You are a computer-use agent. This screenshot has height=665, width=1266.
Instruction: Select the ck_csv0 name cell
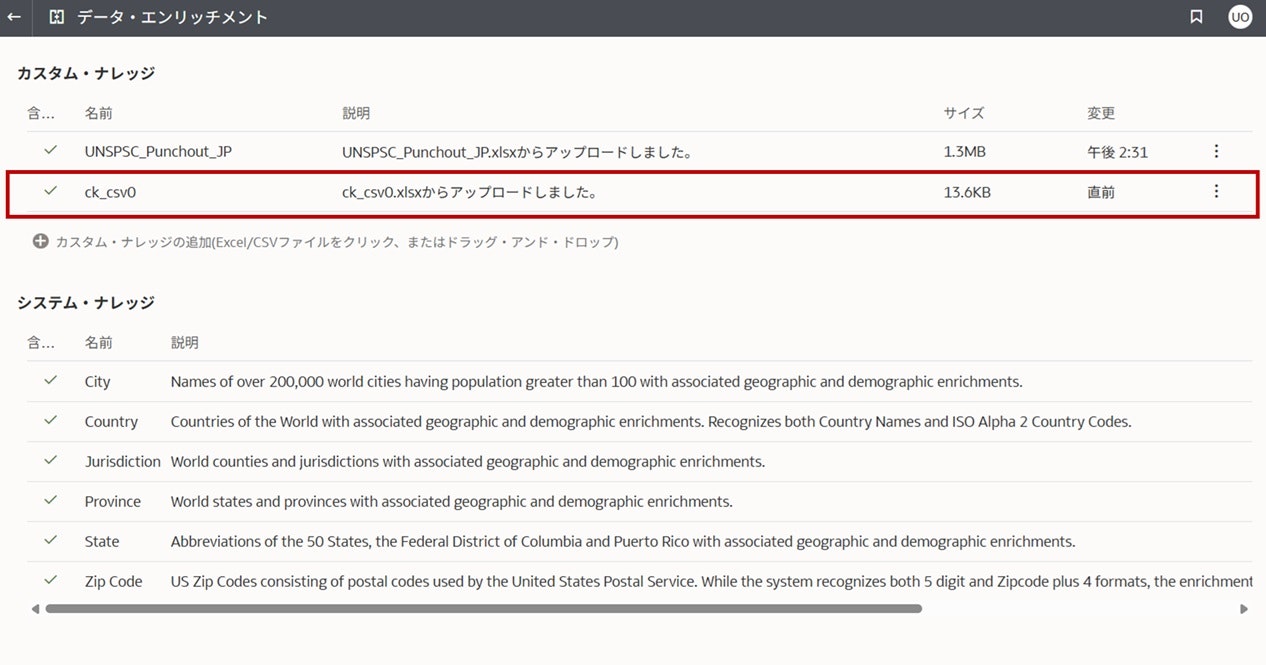(x=110, y=192)
